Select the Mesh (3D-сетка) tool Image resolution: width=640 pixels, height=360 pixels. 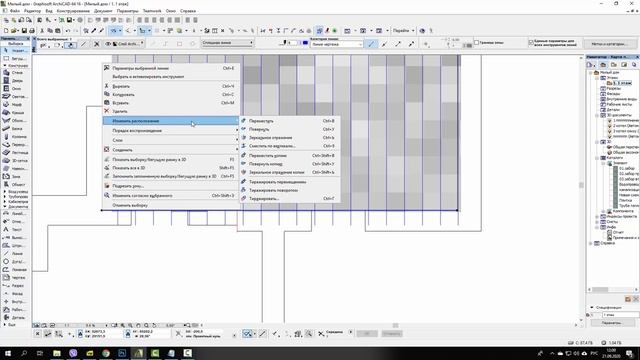[x=15, y=160]
